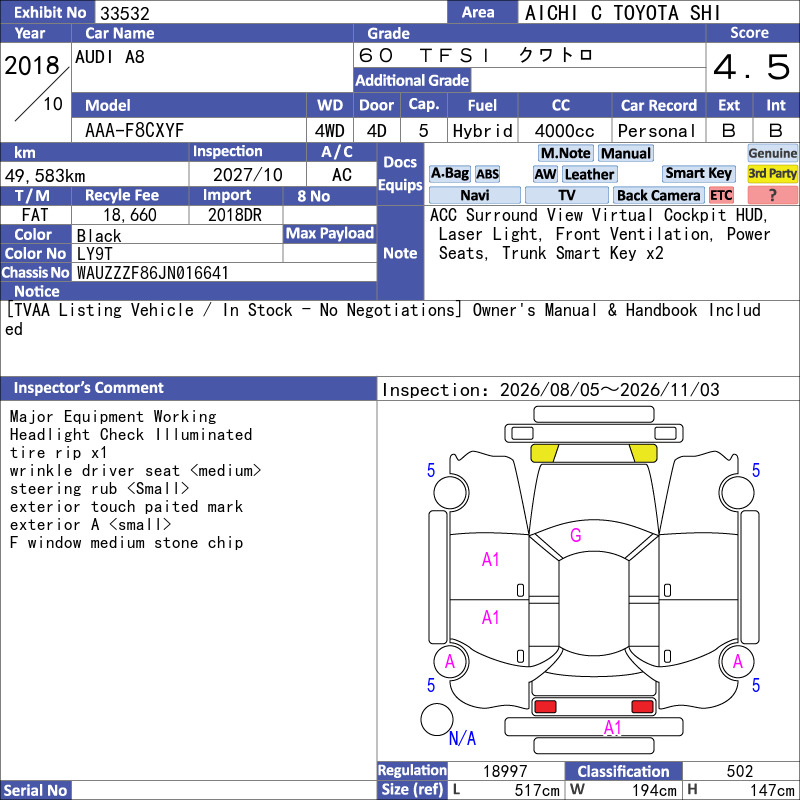Click the score value 4.5
The width and height of the screenshot is (800, 800).
pyautogui.click(x=751, y=67)
